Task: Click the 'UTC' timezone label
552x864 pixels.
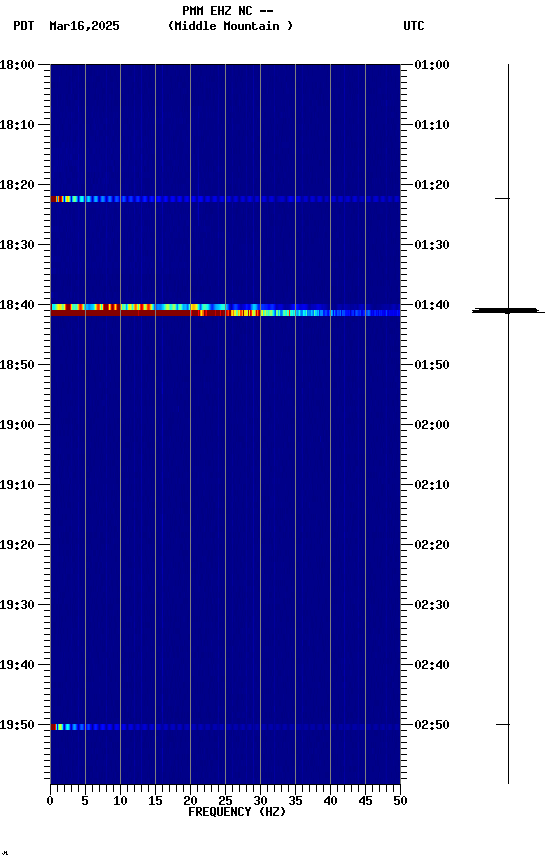Action: [x=414, y=26]
